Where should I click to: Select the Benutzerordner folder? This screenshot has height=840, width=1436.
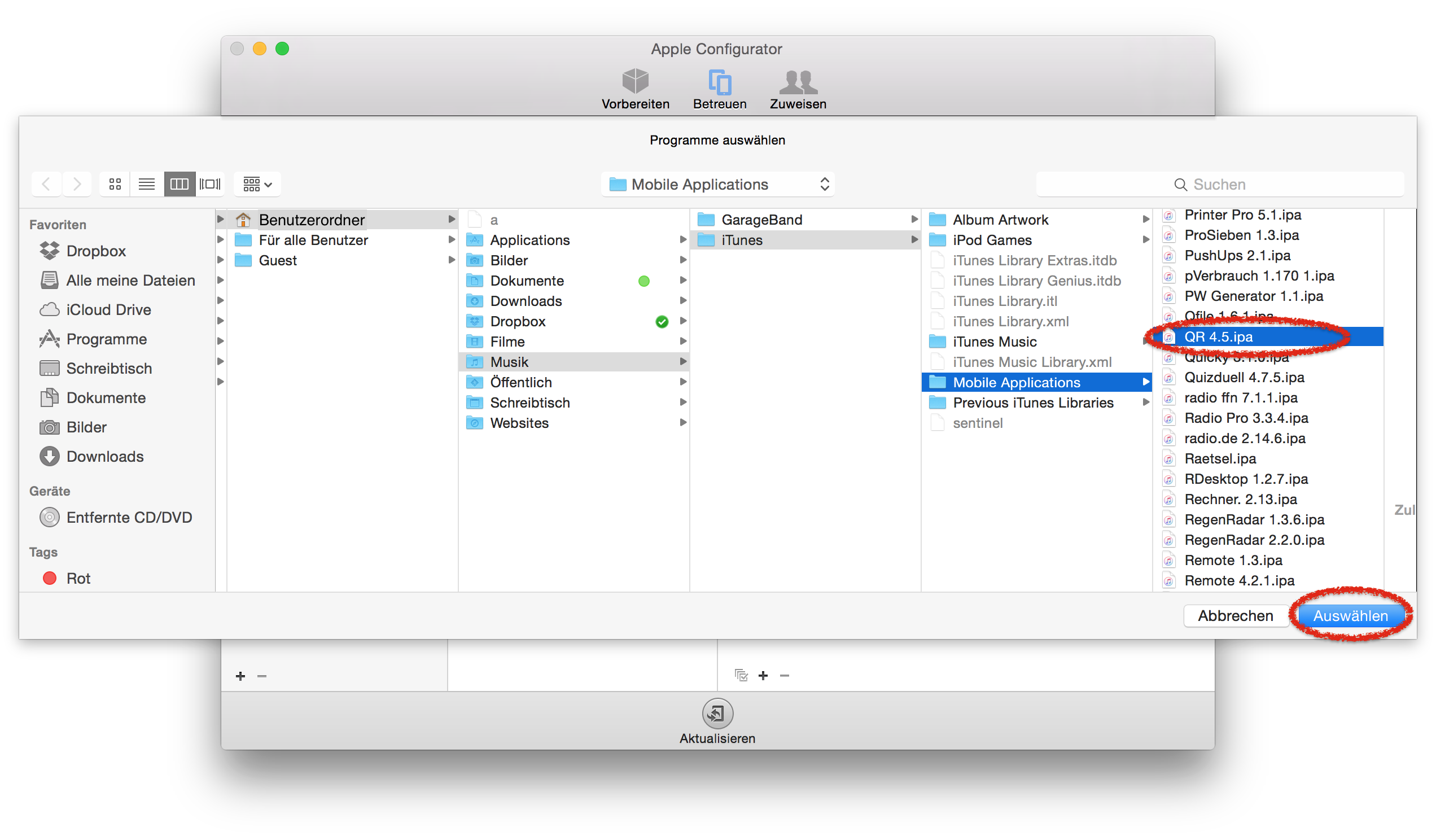343,220
